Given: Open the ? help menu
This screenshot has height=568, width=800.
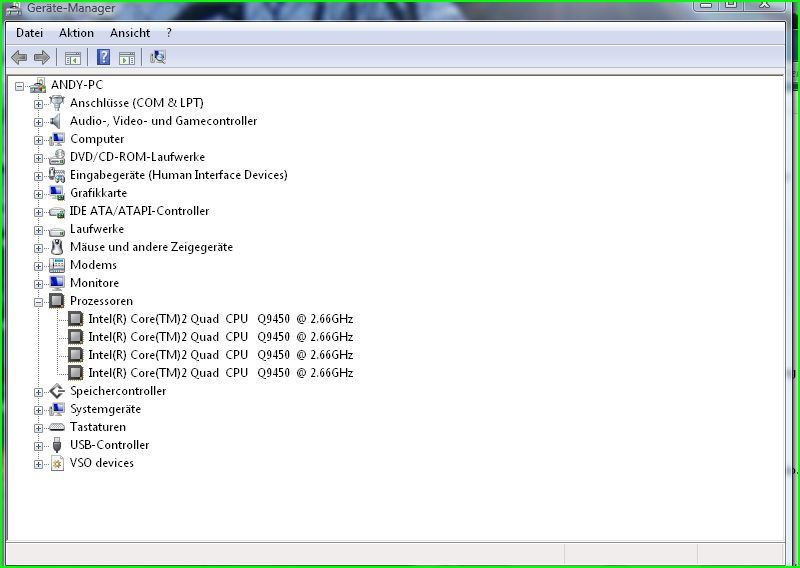Looking at the screenshot, I should 169,33.
